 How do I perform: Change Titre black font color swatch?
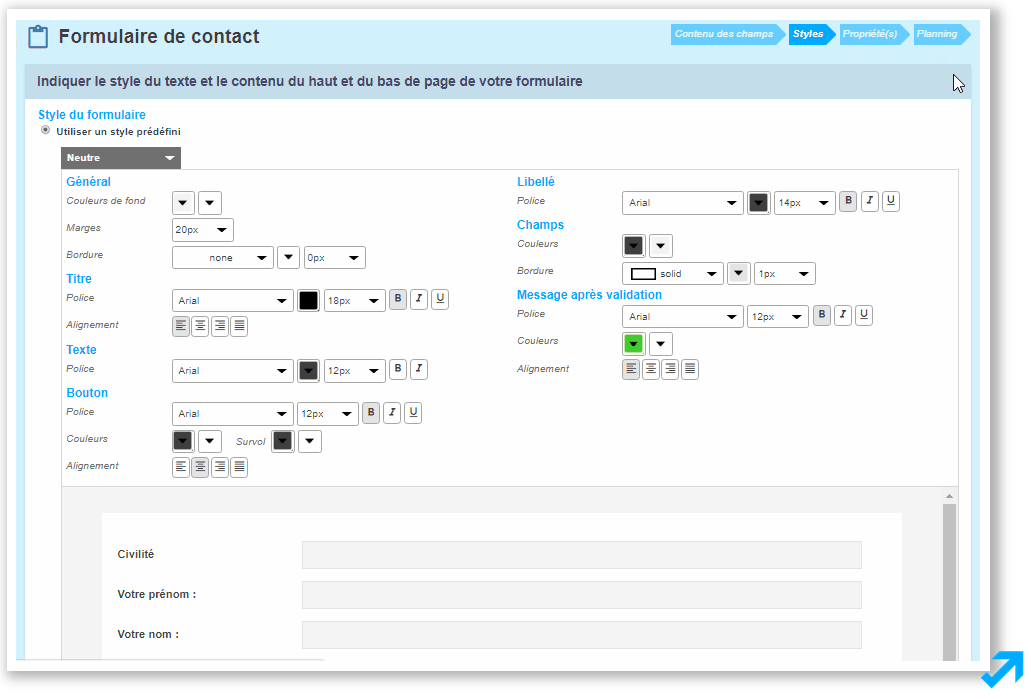coord(308,301)
